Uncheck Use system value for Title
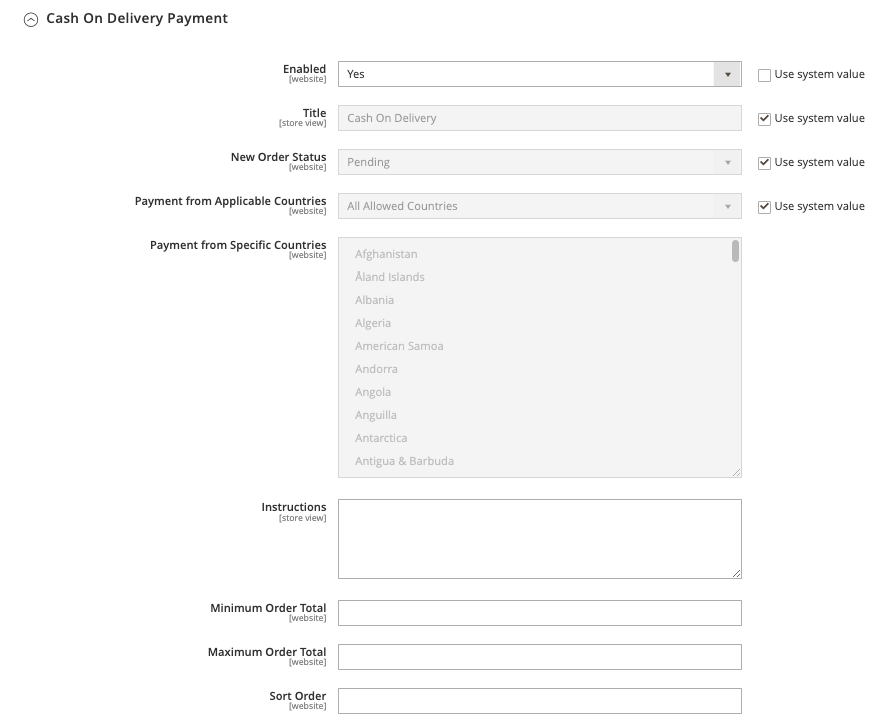Viewport: 889px width, 726px height. point(764,118)
